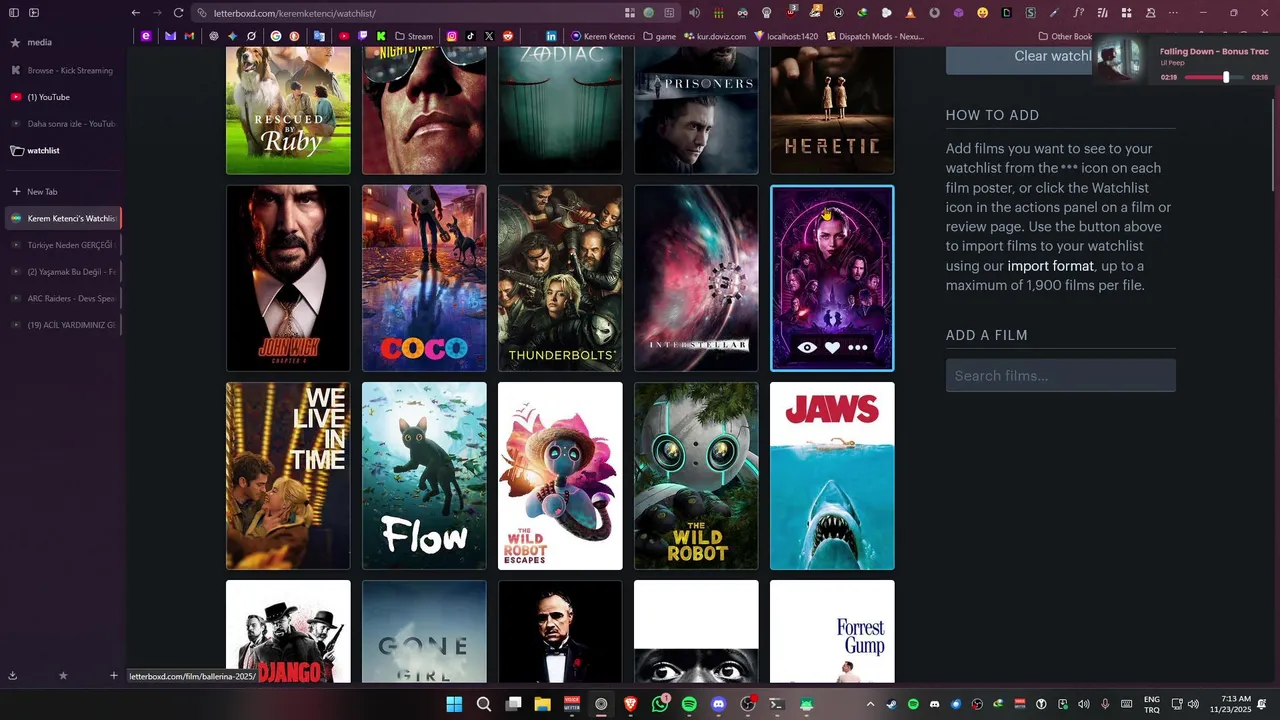
Task: Open File Explorer from the taskbar
Action: coord(542,704)
